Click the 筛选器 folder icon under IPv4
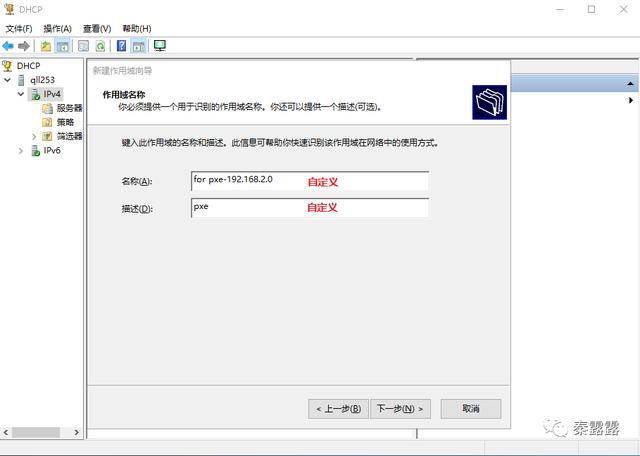 tap(47, 136)
